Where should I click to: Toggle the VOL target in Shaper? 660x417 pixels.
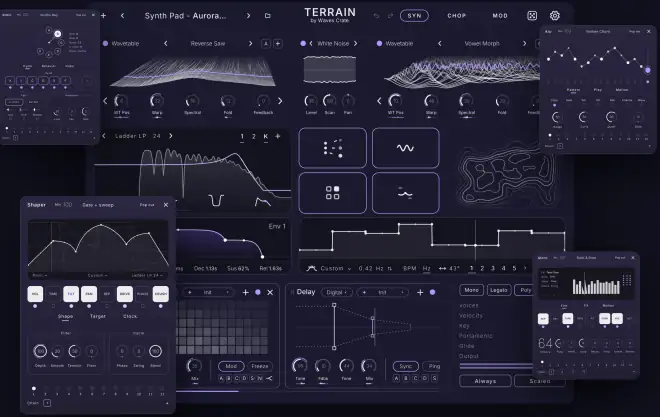(x=35, y=294)
